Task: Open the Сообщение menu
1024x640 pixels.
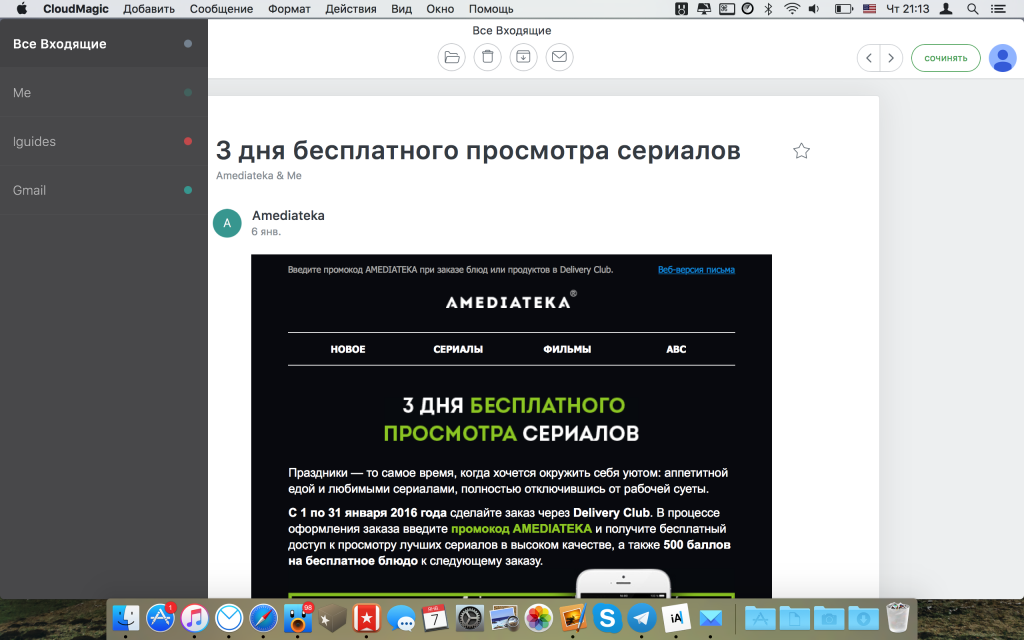Action: click(x=221, y=9)
